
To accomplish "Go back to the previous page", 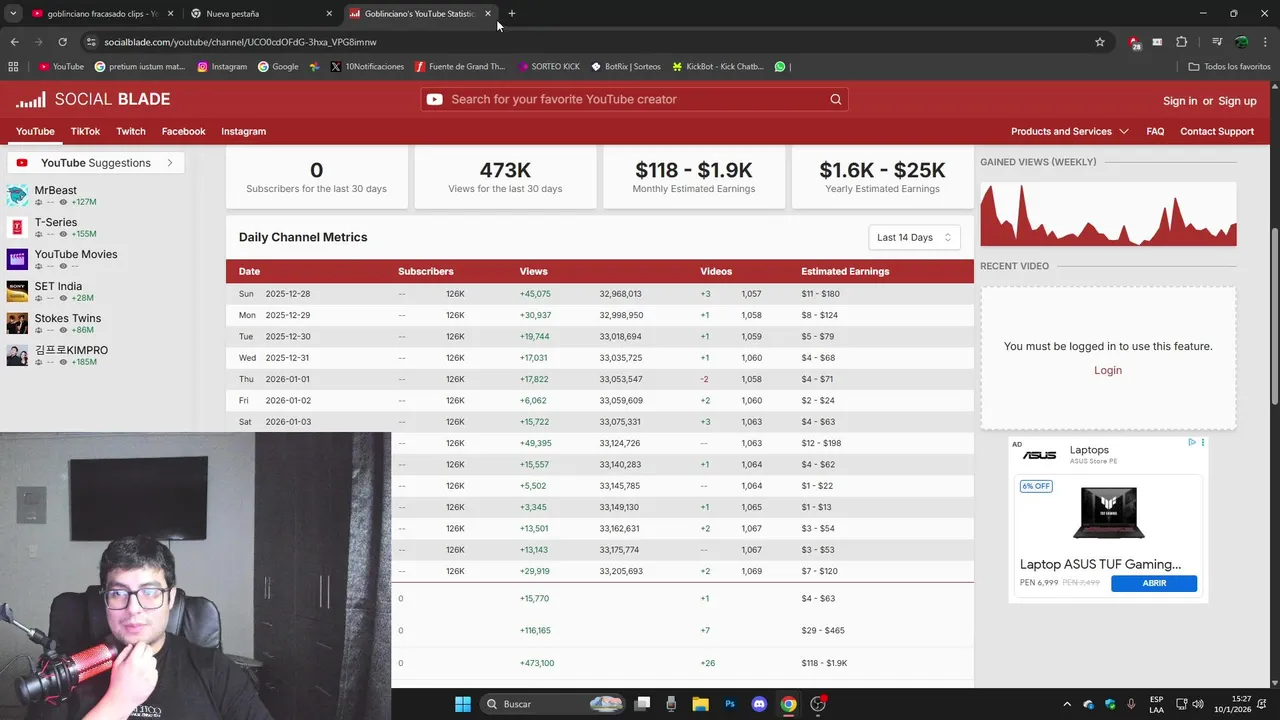I will (14, 42).
